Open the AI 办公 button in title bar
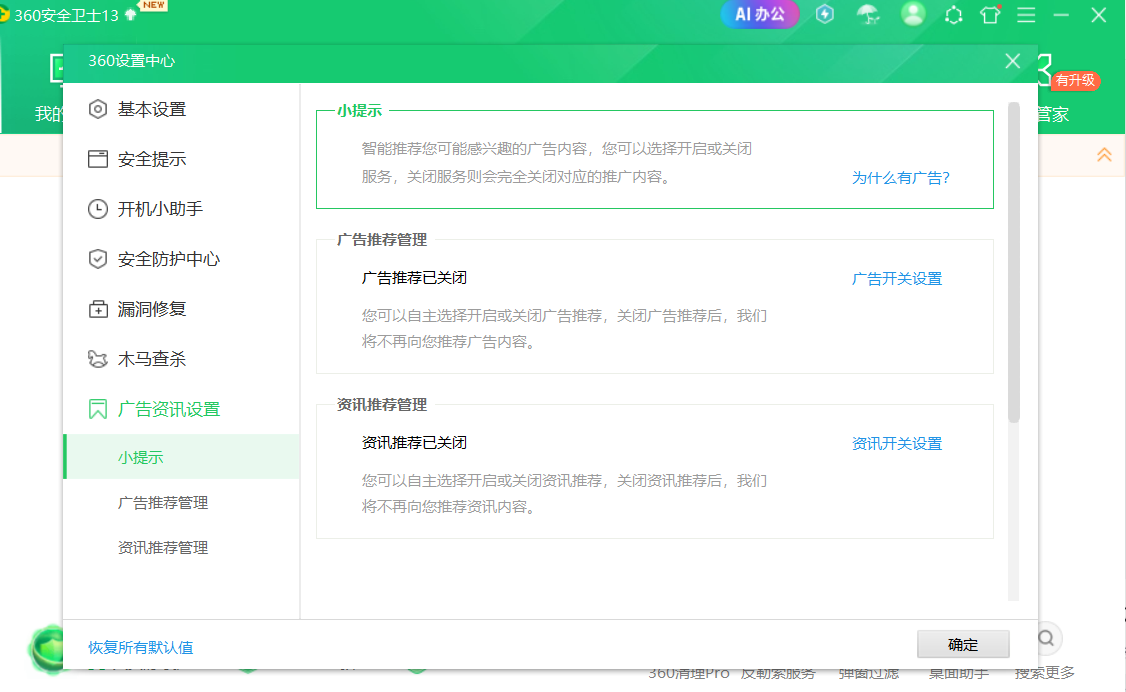The width and height of the screenshot is (1126, 692). point(760,14)
